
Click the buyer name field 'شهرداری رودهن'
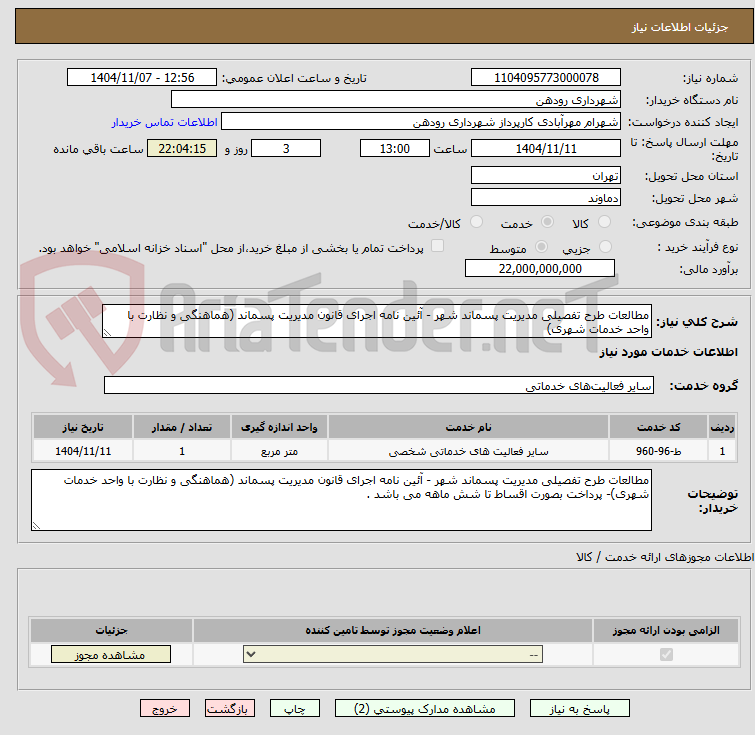(396, 100)
